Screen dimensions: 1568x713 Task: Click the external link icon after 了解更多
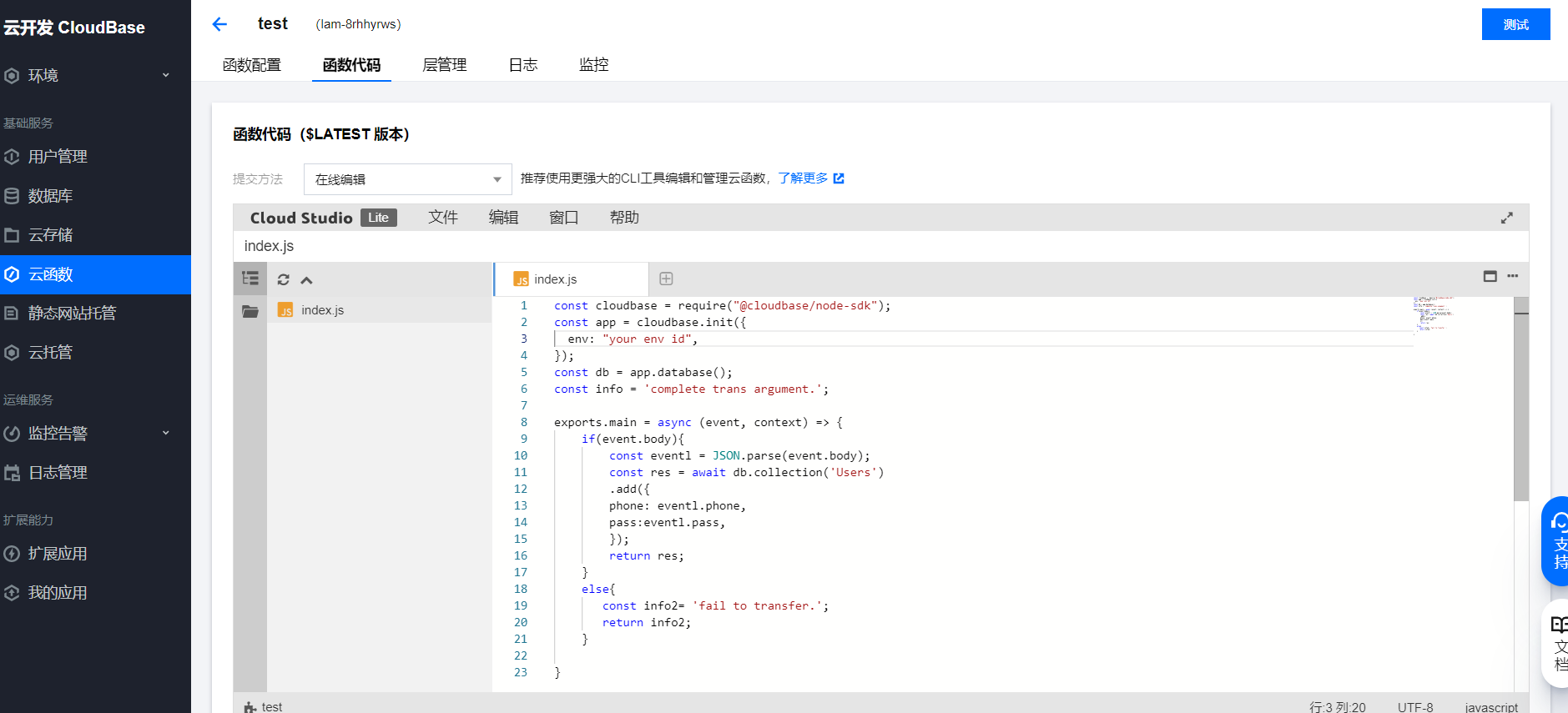pos(839,178)
